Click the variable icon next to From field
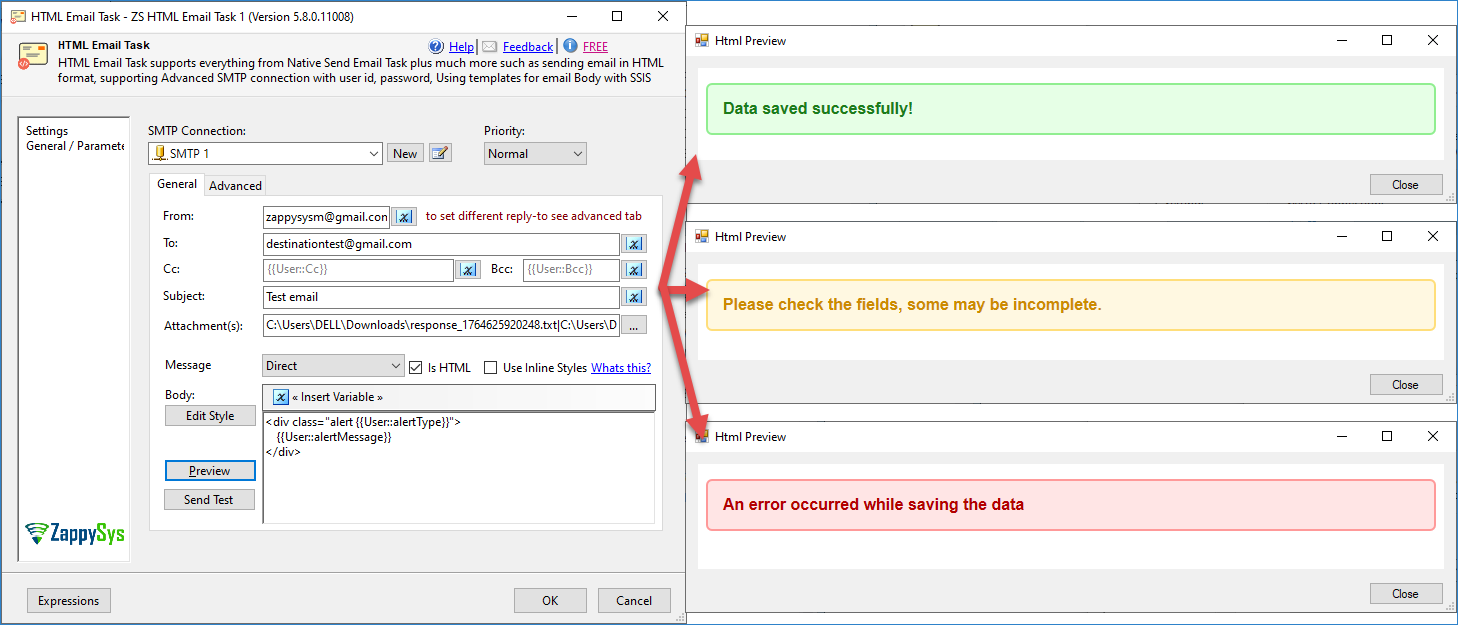The width and height of the screenshot is (1458, 625). pyautogui.click(x=404, y=217)
